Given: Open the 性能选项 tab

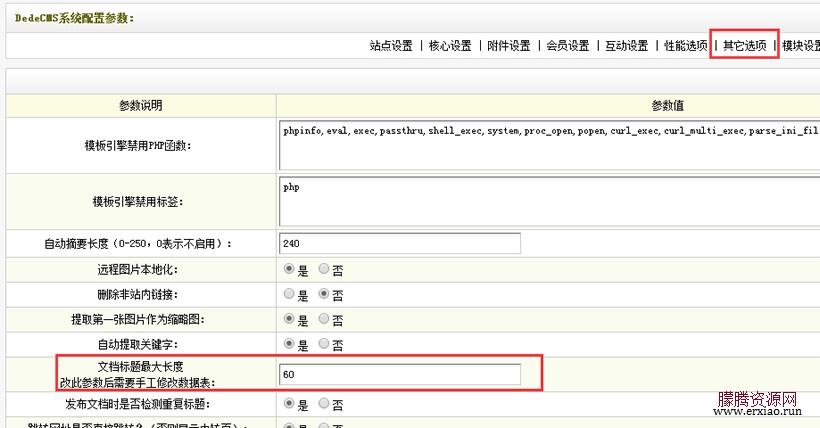Looking at the screenshot, I should (x=686, y=46).
